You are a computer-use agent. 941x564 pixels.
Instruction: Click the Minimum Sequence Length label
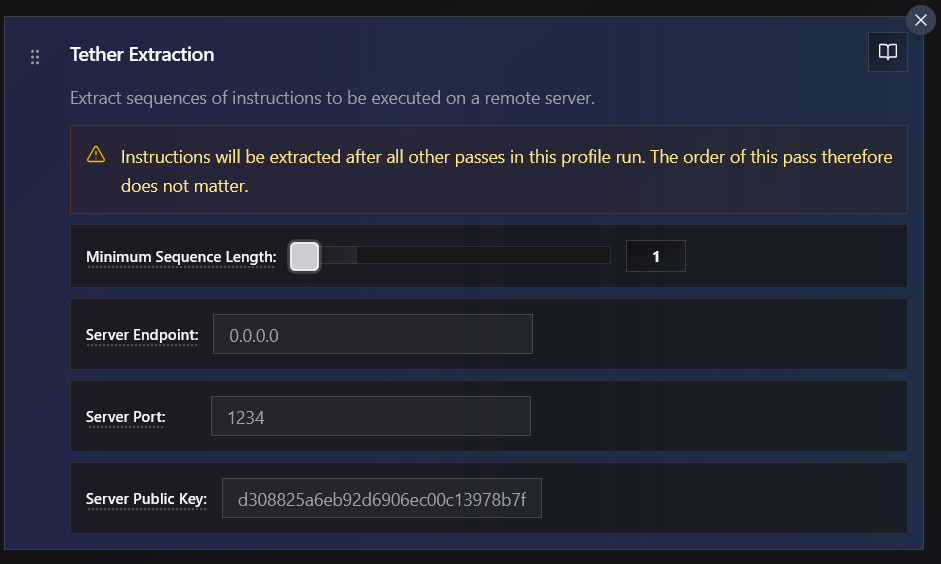tap(181, 257)
